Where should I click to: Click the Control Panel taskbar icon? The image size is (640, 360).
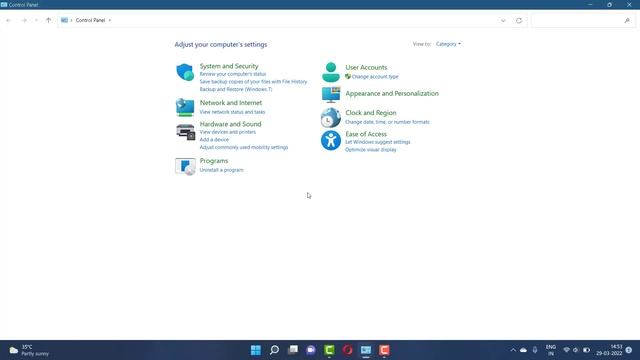pos(366,350)
